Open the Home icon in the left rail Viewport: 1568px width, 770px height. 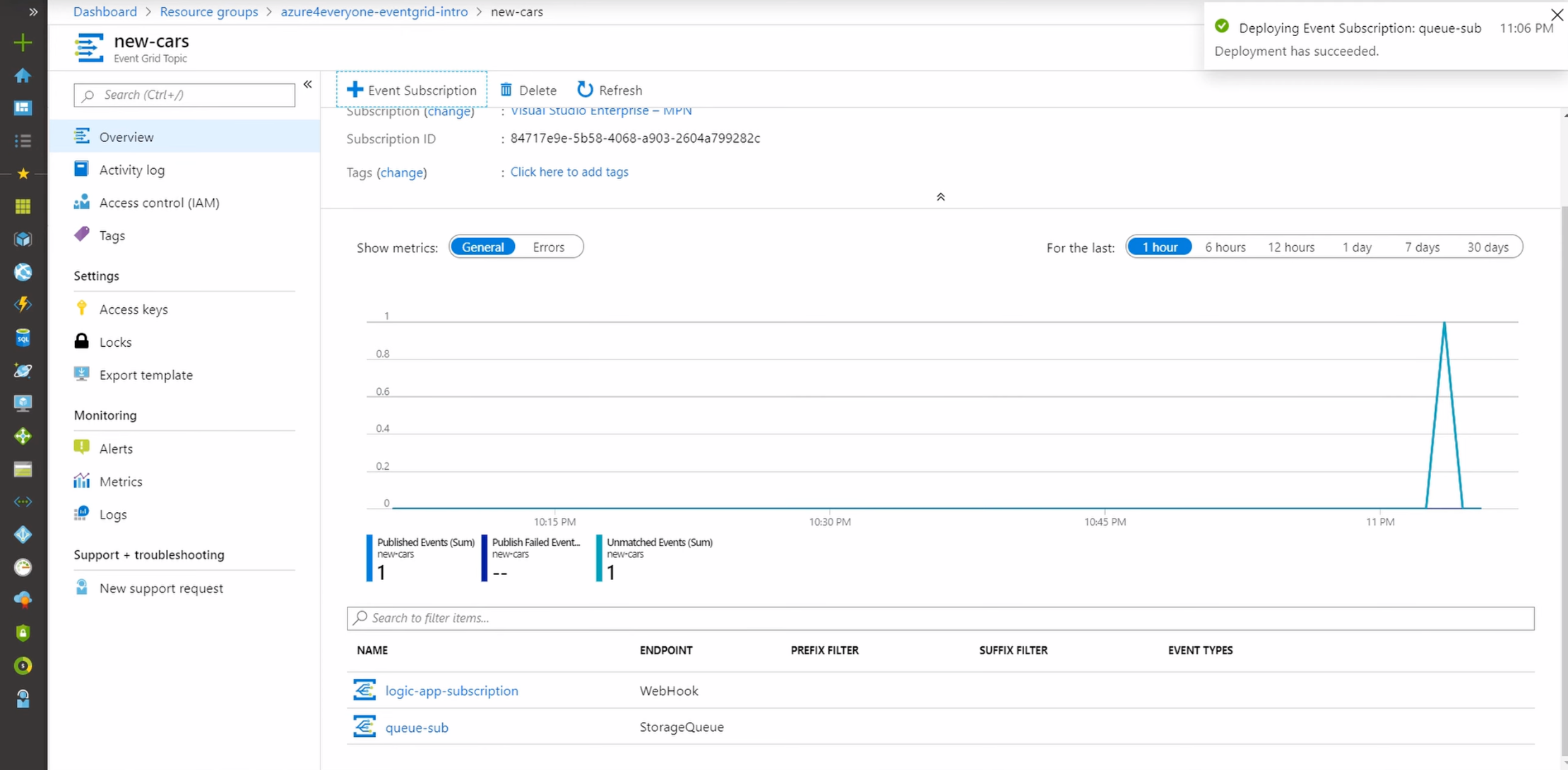click(23, 76)
